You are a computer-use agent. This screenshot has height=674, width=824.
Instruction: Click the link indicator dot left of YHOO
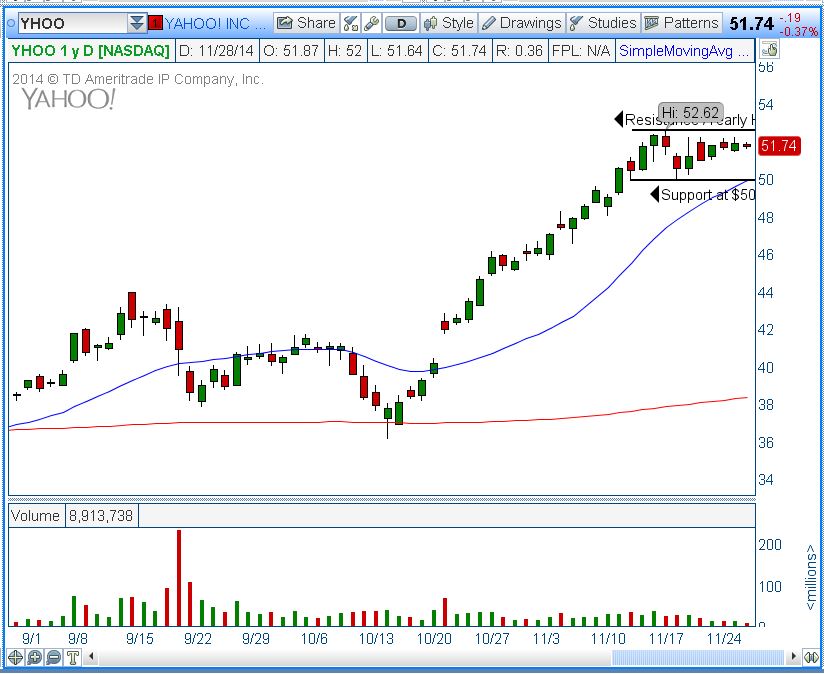[x=11, y=23]
